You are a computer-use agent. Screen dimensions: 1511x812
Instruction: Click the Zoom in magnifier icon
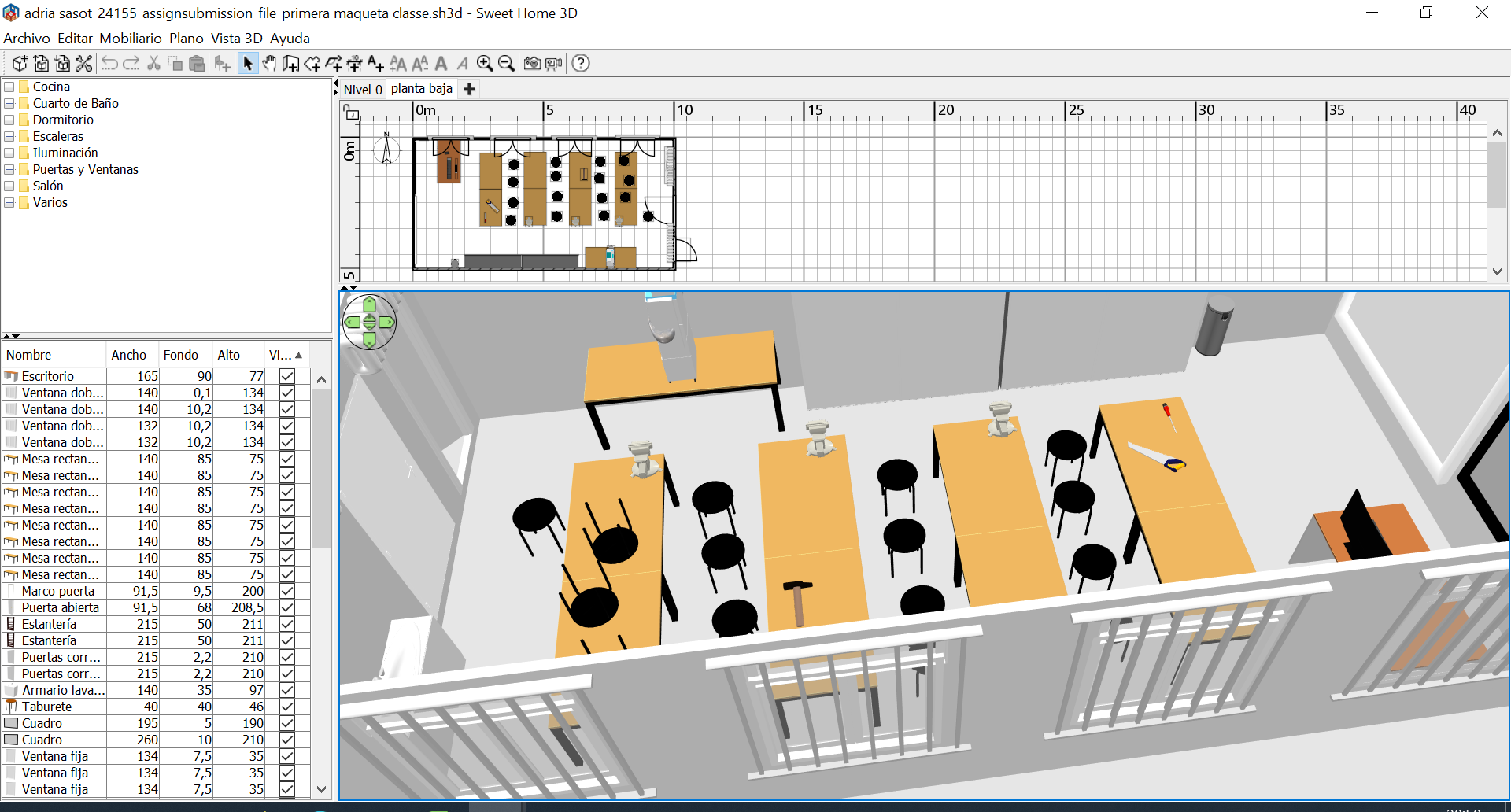tap(485, 64)
